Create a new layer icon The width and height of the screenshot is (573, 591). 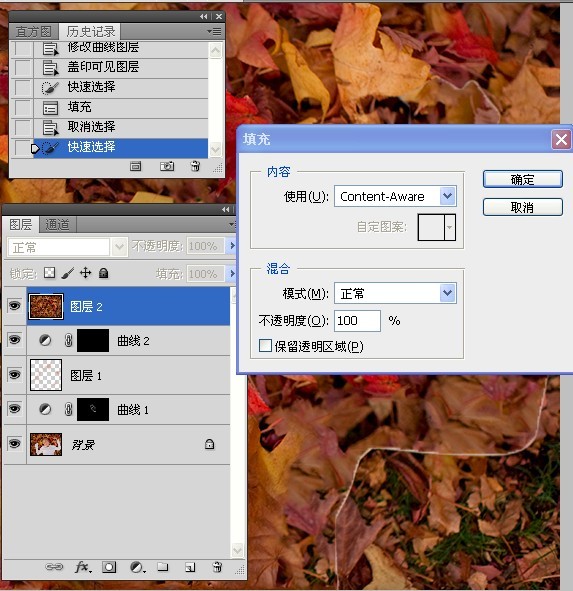pyautogui.click(x=190, y=567)
